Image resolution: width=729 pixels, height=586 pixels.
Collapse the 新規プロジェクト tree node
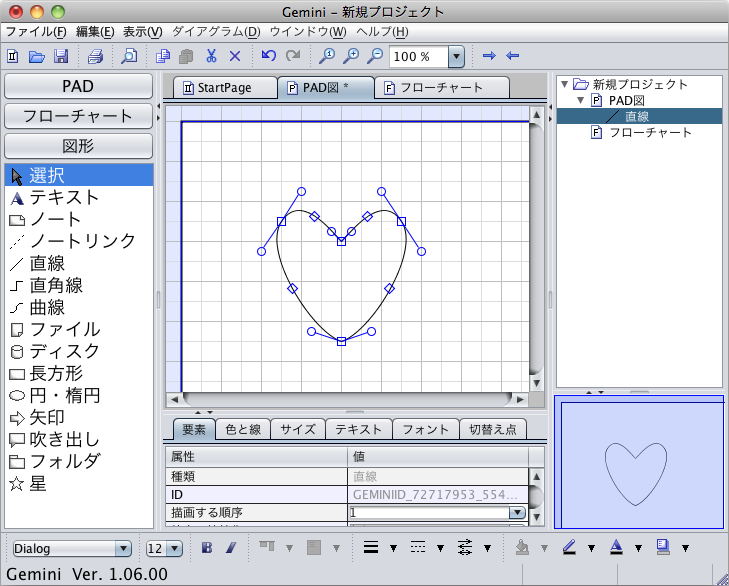[564, 85]
